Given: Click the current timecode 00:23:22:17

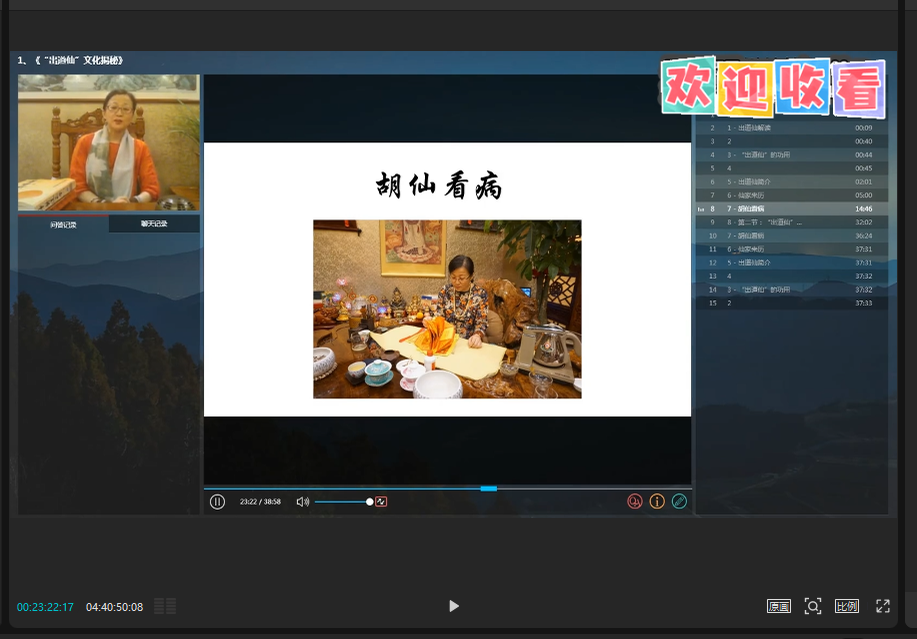Looking at the screenshot, I should coord(45,607).
